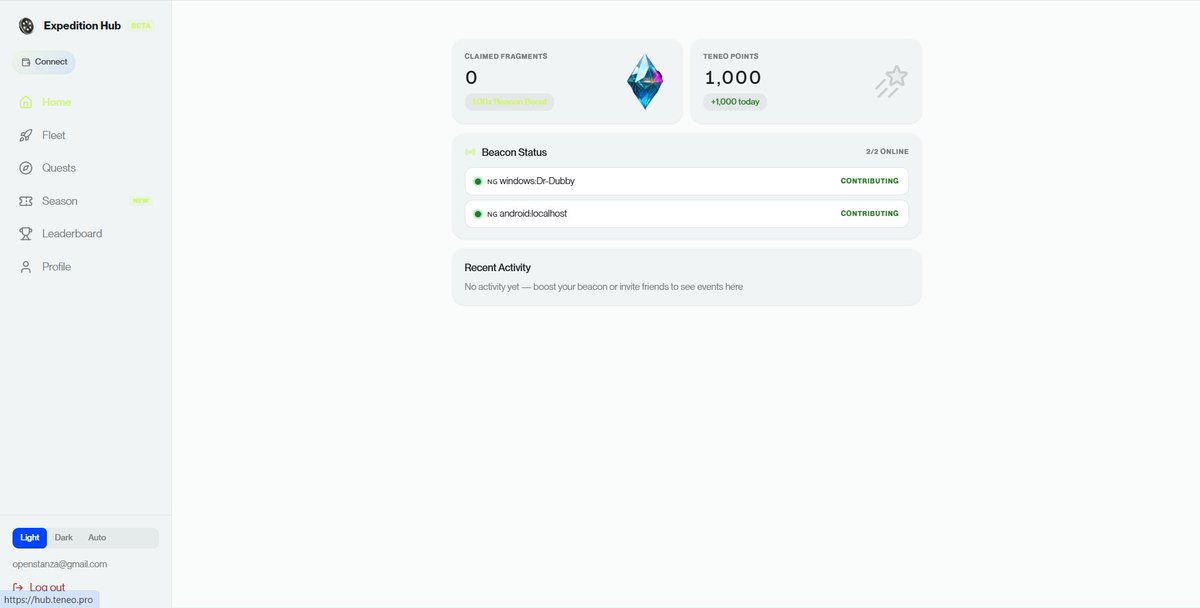1200x608 pixels.
Task: Click green status dot for android:localhost
Action: 478,214
